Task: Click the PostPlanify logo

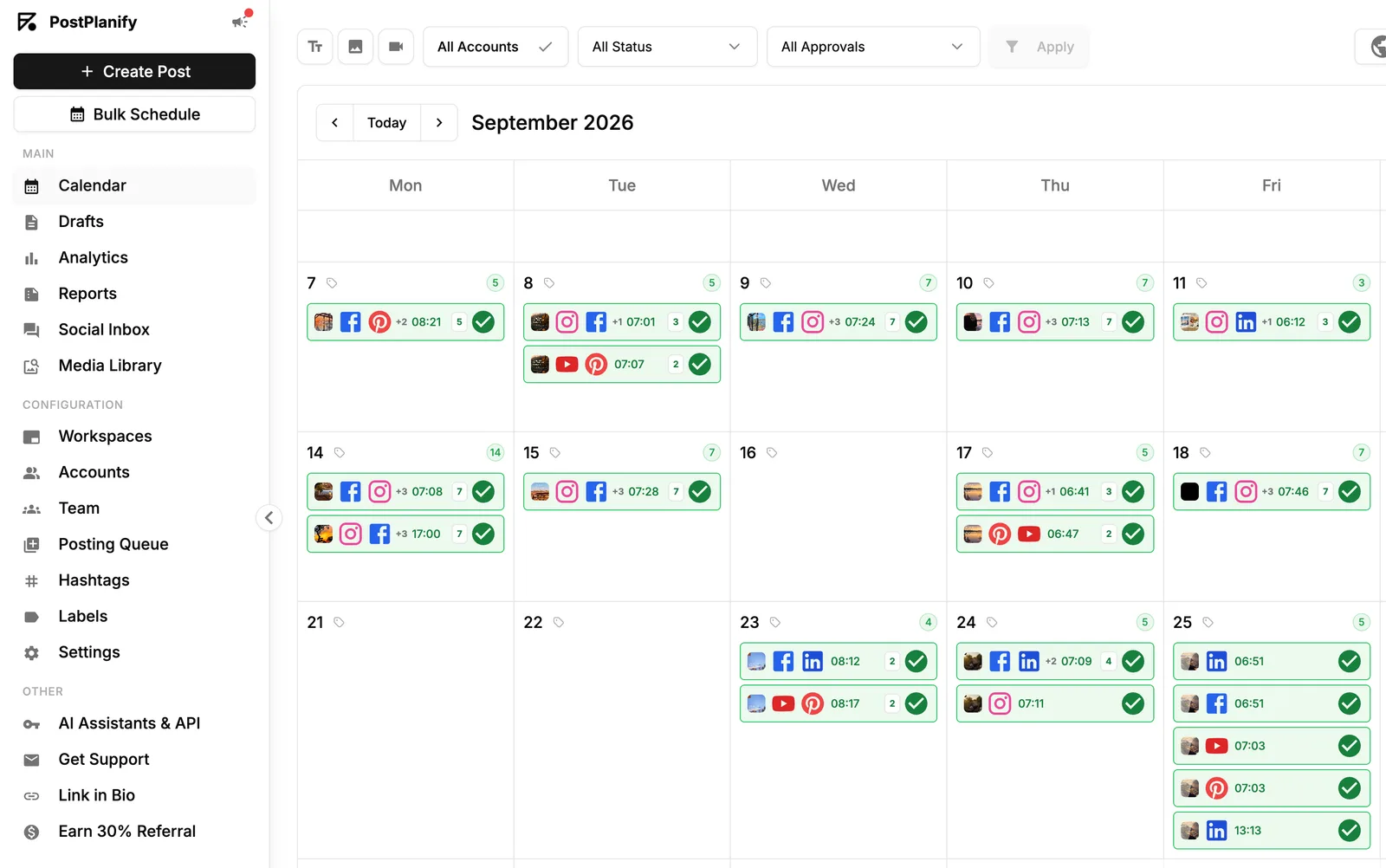Action: tap(76, 22)
